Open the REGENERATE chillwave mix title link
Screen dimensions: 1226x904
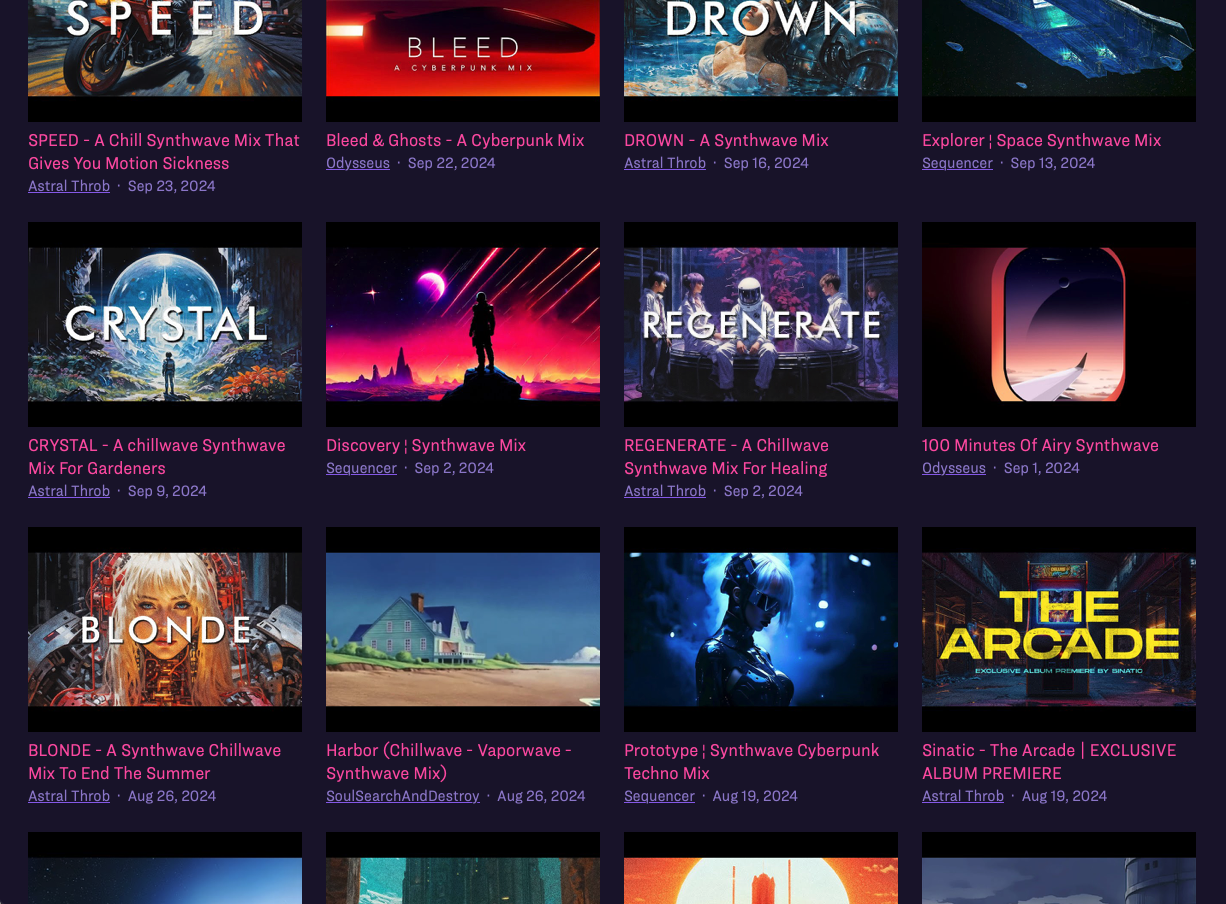[x=726, y=457]
